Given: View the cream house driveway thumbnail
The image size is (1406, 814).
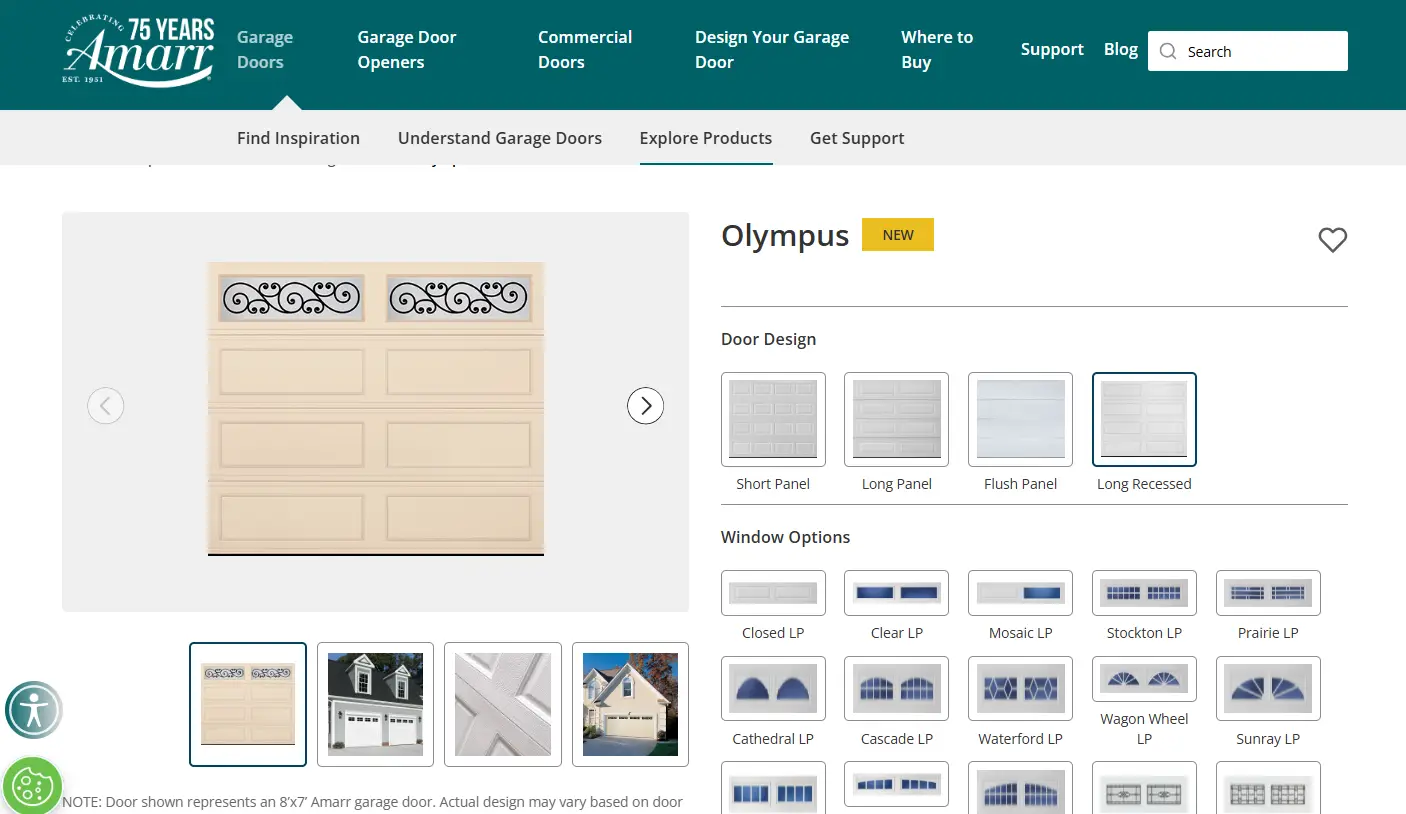Looking at the screenshot, I should [x=630, y=704].
